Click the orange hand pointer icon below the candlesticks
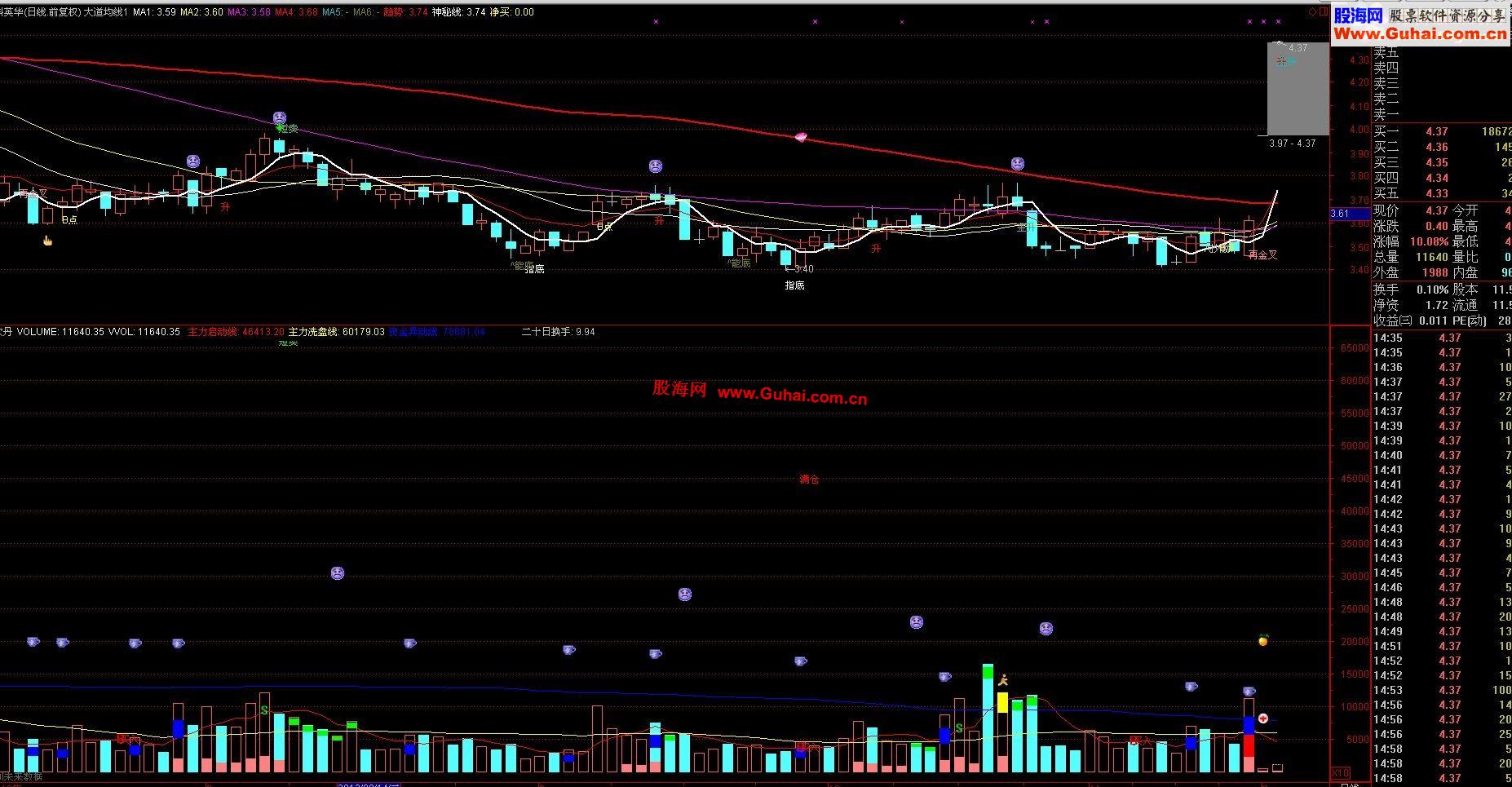Viewport: 1512px width, 787px height. click(47, 240)
